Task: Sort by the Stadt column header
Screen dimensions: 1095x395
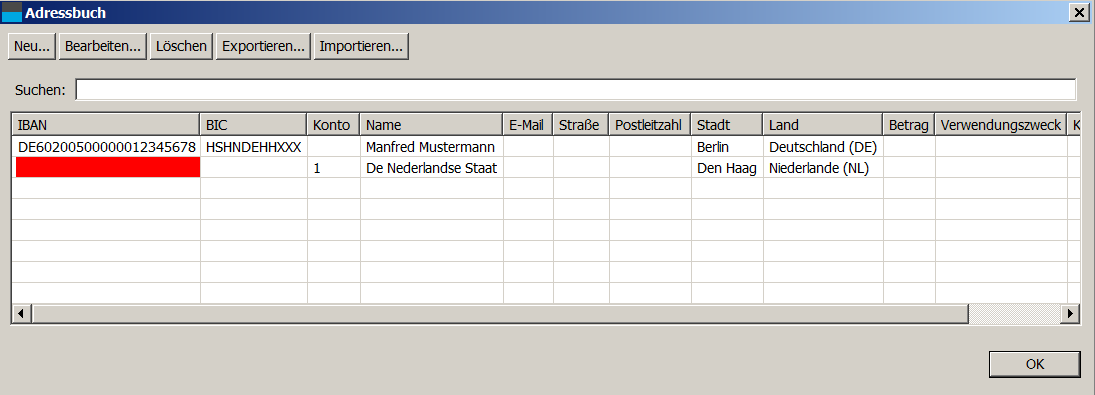Action: click(x=727, y=125)
